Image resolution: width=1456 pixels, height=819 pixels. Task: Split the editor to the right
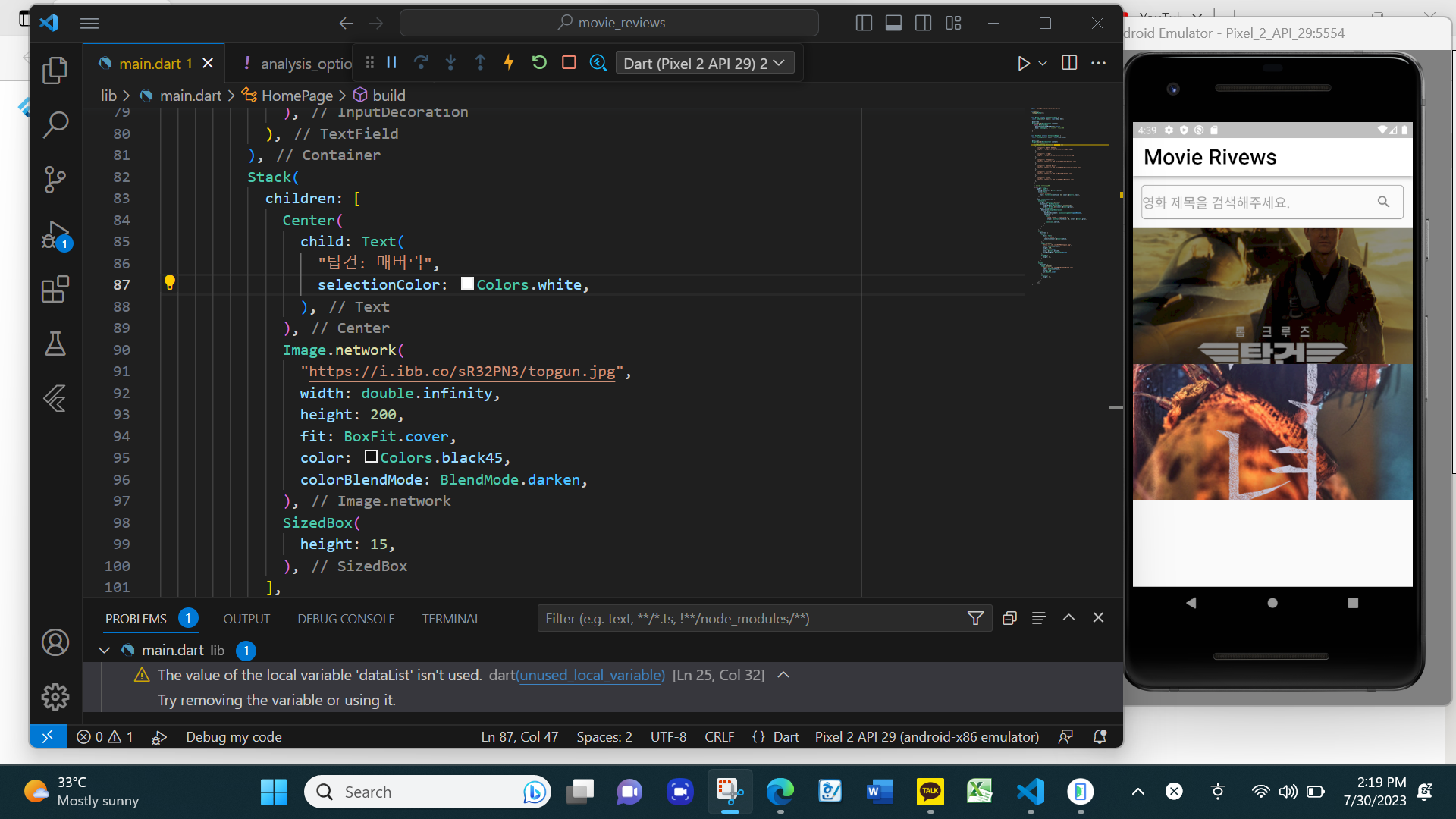[x=1069, y=63]
